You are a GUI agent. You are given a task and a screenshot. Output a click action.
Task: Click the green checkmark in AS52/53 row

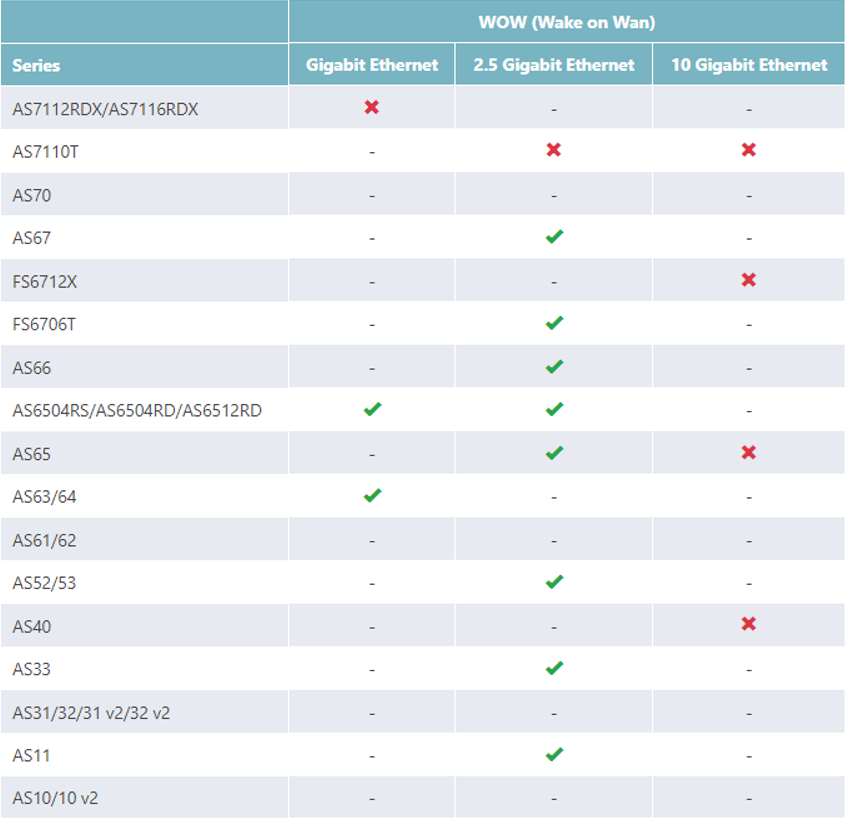(x=554, y=581)
